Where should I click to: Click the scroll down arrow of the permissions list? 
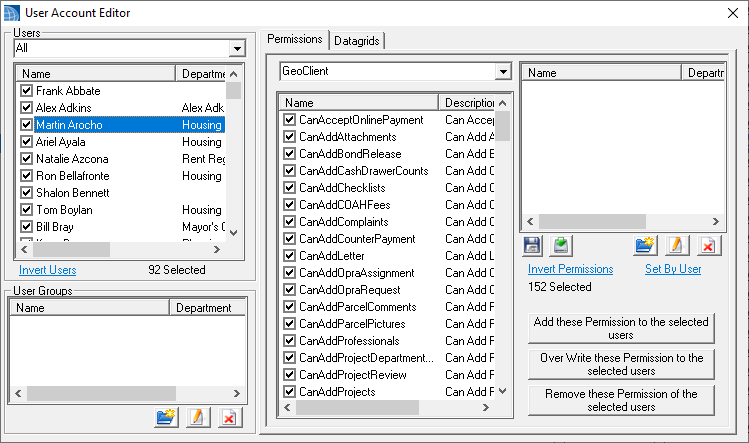coord(503,391)
